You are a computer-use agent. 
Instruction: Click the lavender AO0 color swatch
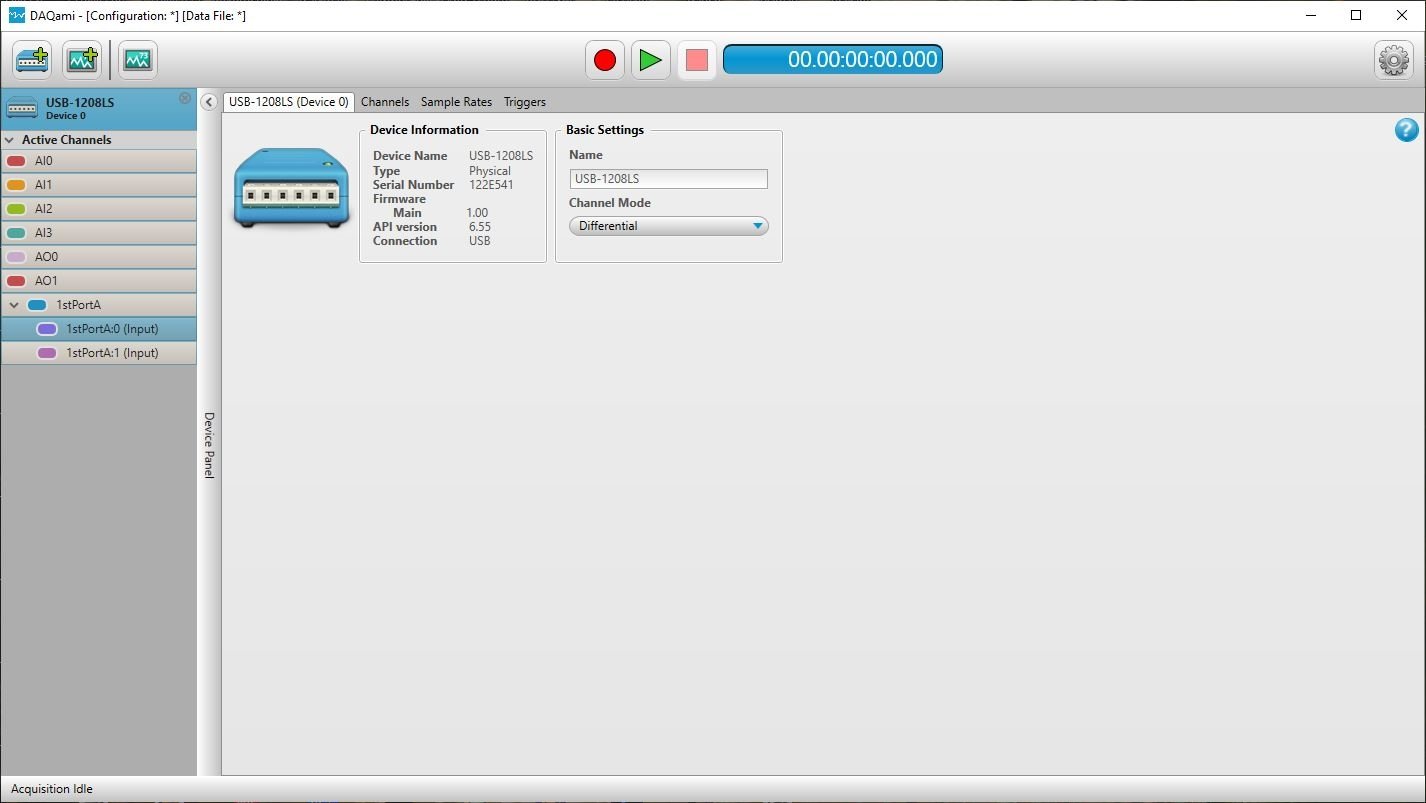click(16, 257)
